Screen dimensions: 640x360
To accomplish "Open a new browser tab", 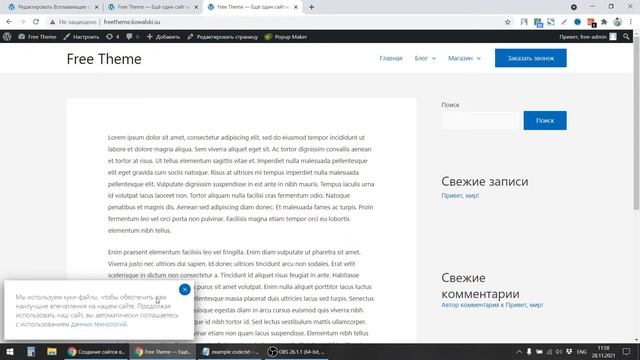I will pyautogui.click(x=311, y=7).
